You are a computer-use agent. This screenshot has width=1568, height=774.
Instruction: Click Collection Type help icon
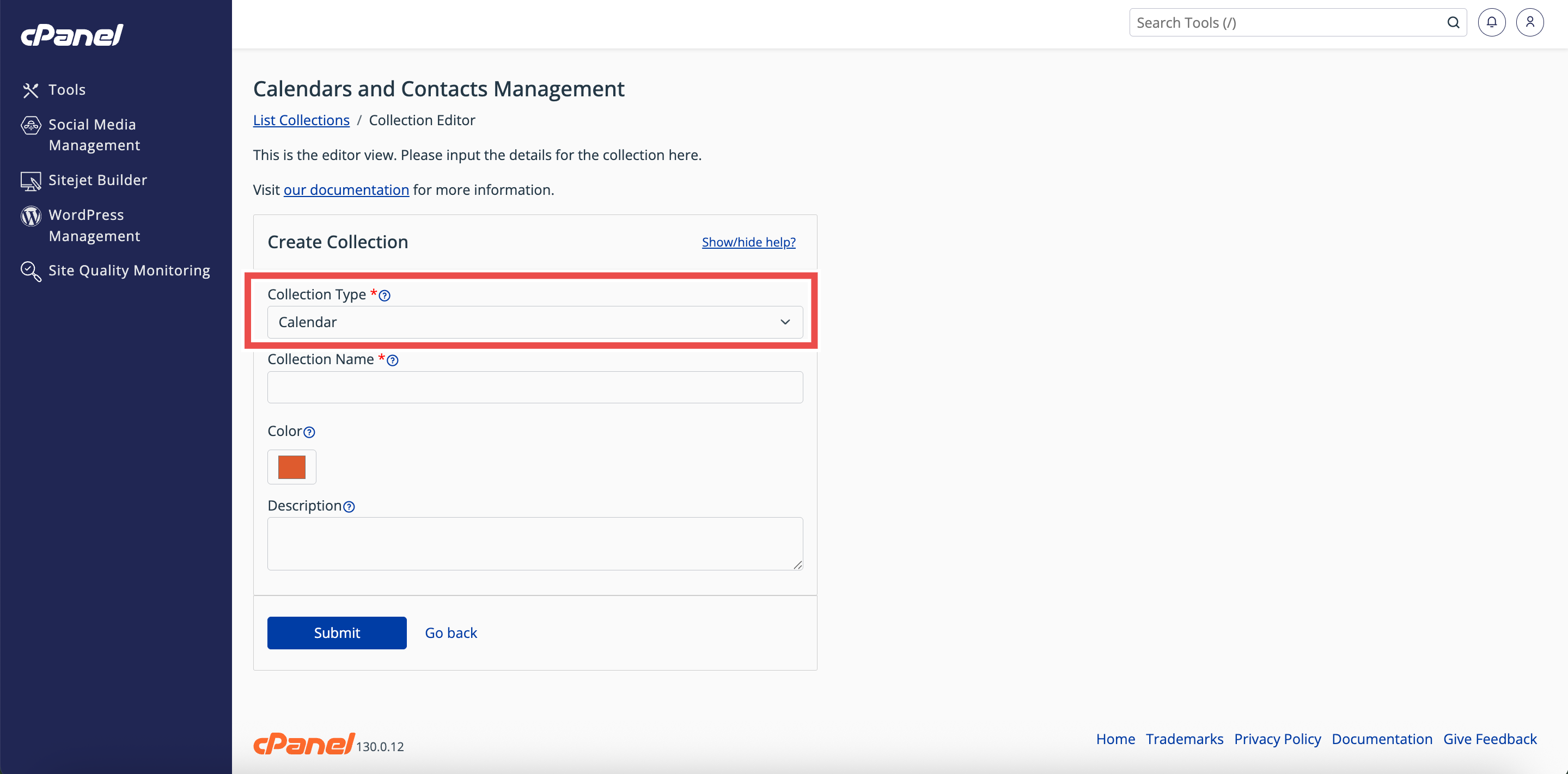click(385, 295)
